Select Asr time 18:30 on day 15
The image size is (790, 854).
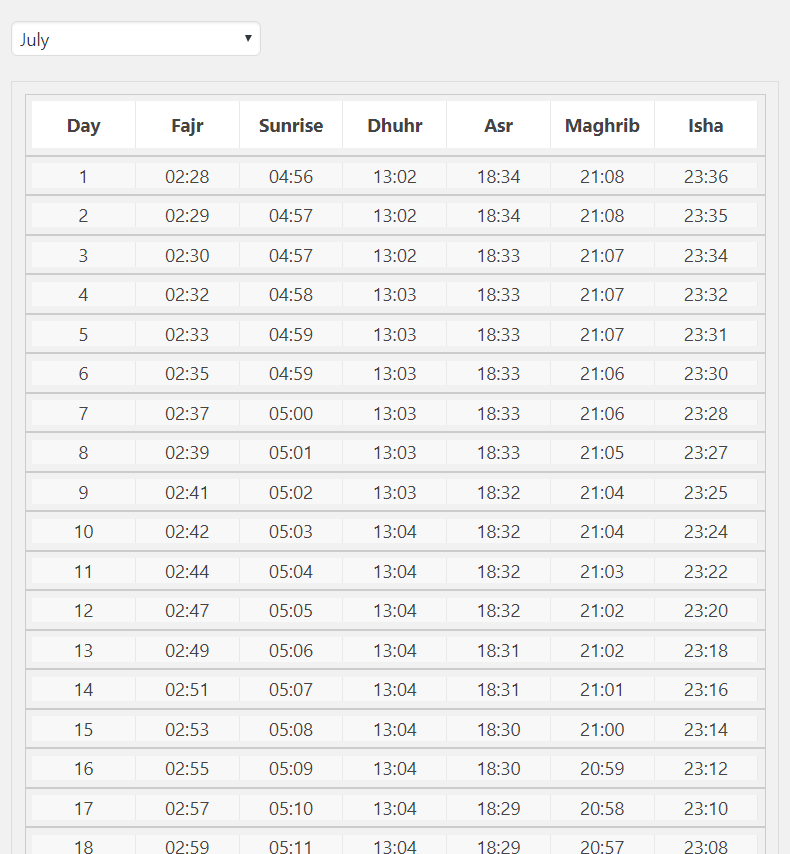coord(499,729)
